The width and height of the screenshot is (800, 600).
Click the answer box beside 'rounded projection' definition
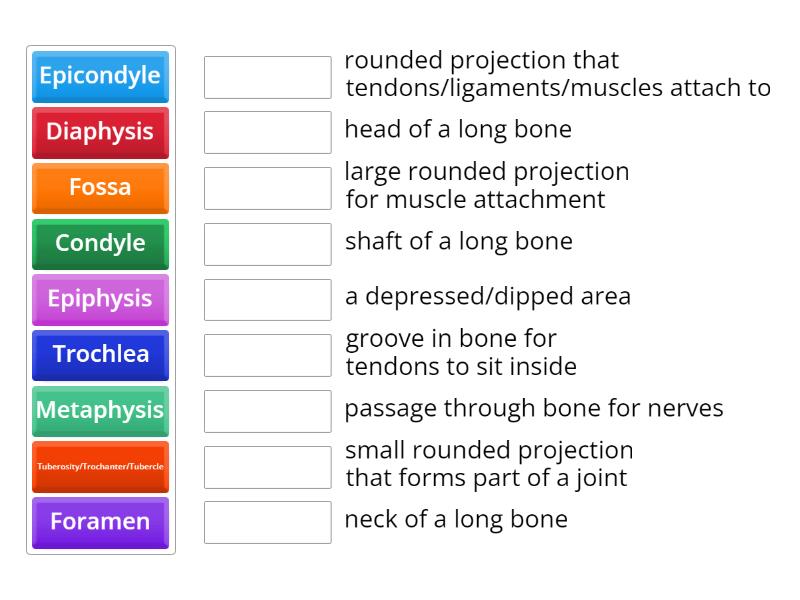(x=267, y=77)
